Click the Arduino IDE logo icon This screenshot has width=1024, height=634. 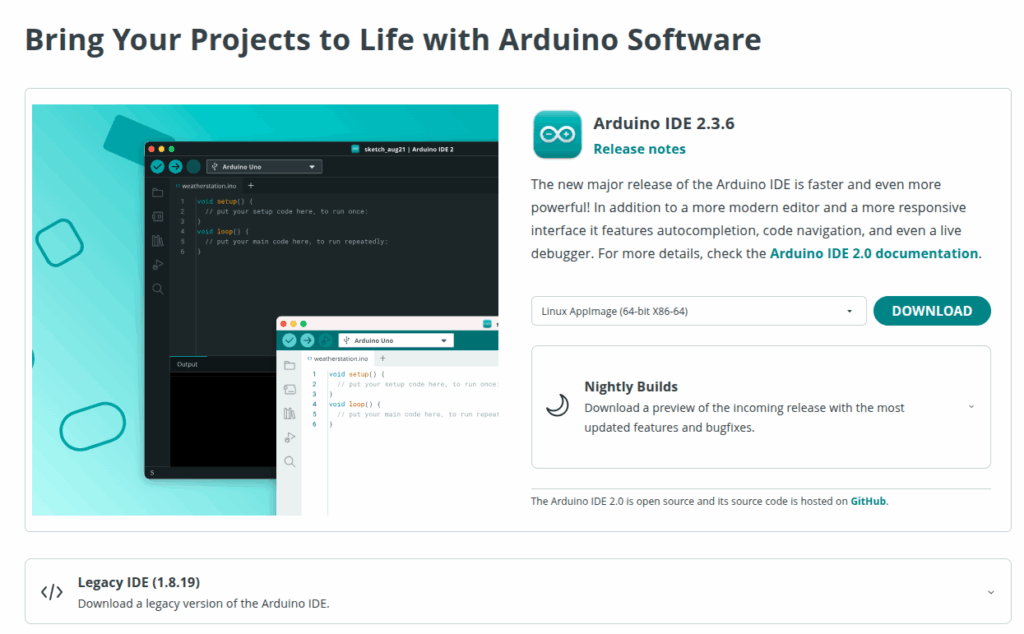coord(557,134)
